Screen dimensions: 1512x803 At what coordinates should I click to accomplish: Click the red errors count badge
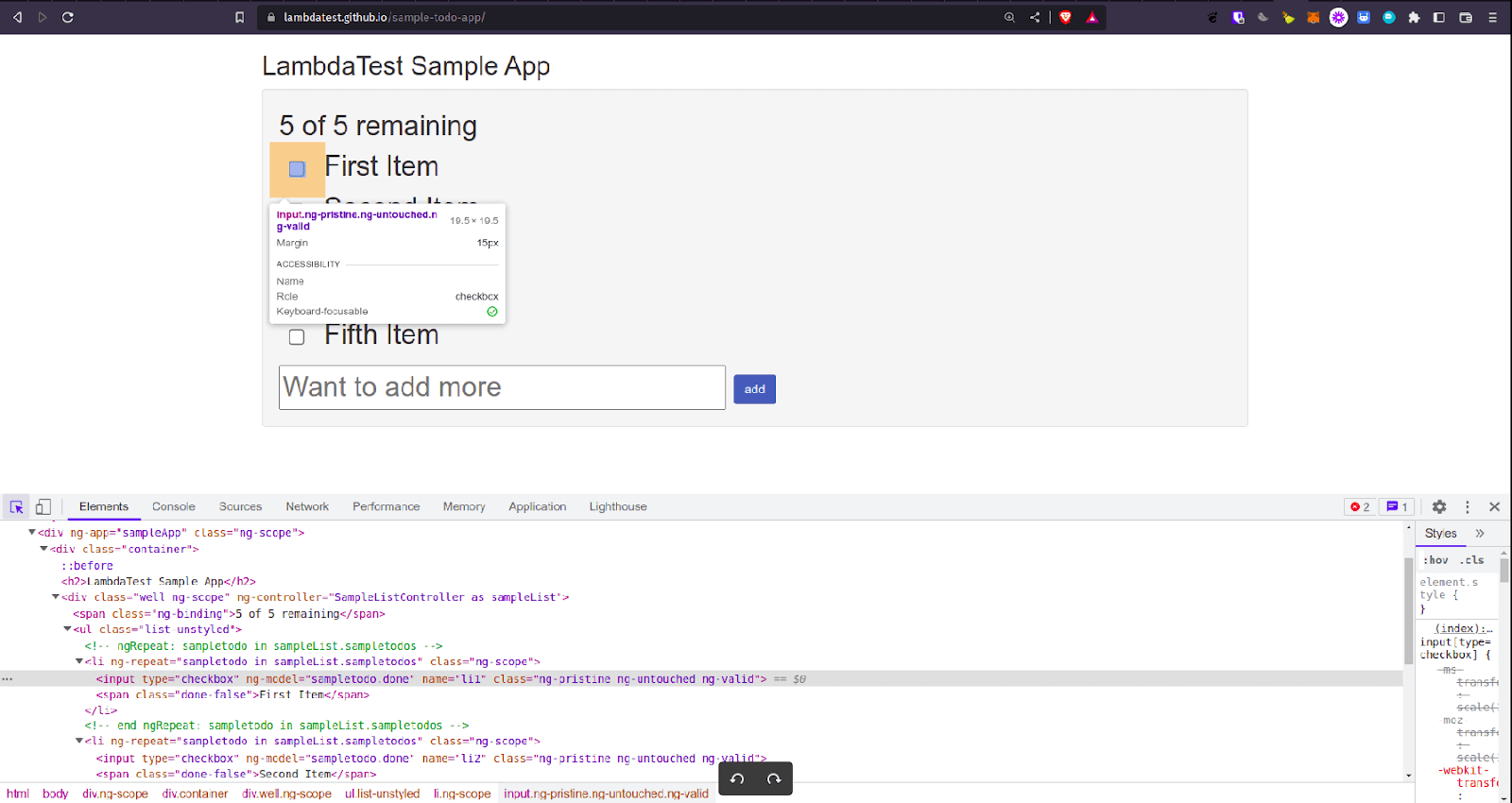(x=1360, y=507)
